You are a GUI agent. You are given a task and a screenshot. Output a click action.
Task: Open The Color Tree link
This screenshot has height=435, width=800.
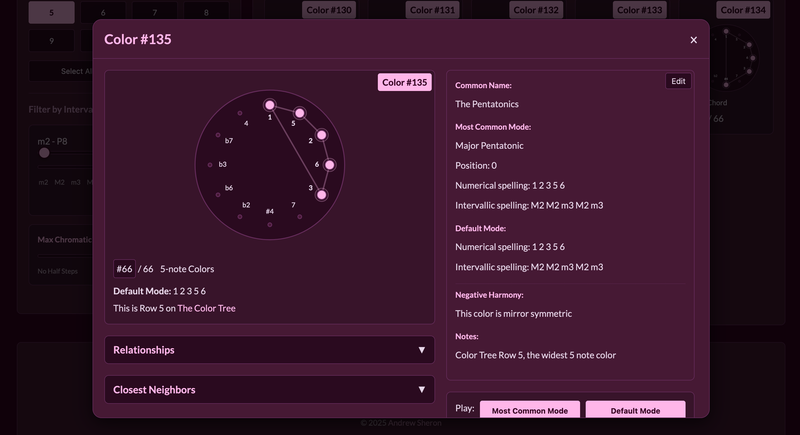[206, 308]
